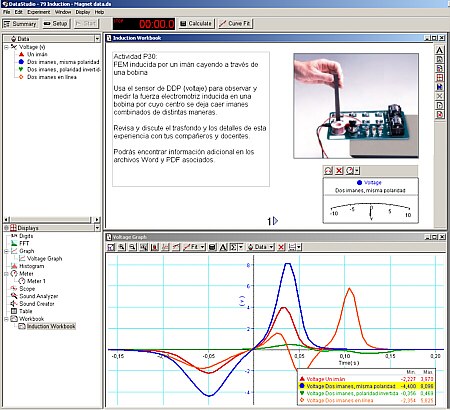Open the Help menu
Viewport: 450px width, 410px height.
[99, 12]
